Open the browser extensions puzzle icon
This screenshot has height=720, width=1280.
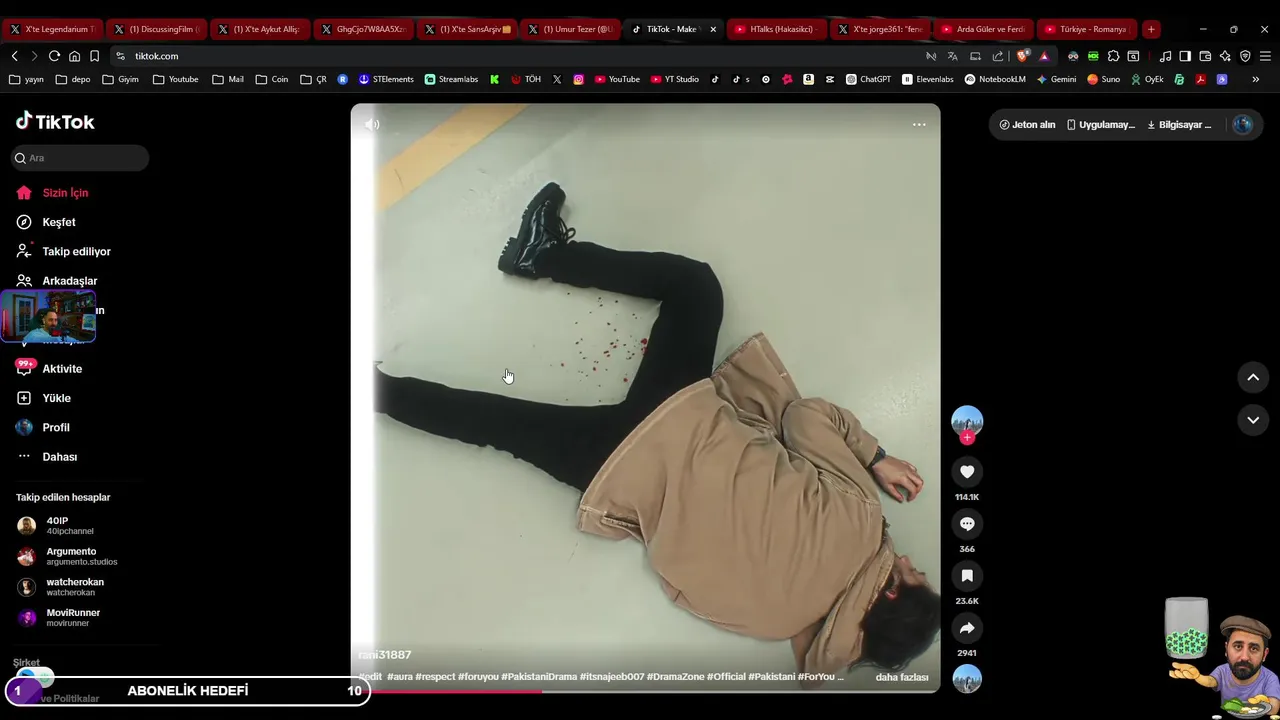point(1113,56)
